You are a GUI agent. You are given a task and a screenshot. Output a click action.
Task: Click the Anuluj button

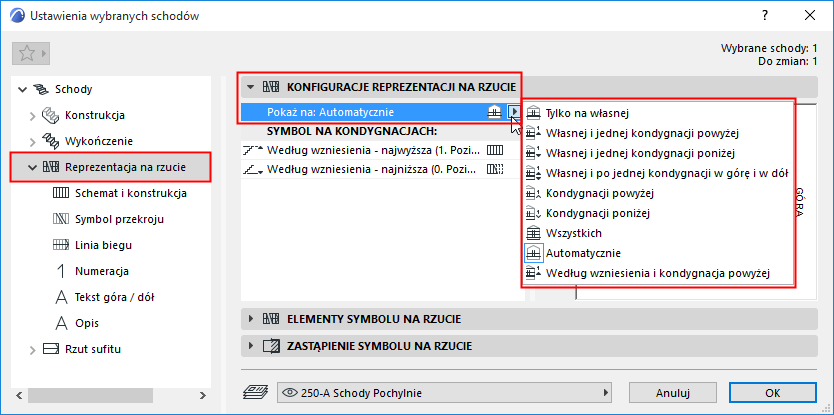click(x=673, y=393)
